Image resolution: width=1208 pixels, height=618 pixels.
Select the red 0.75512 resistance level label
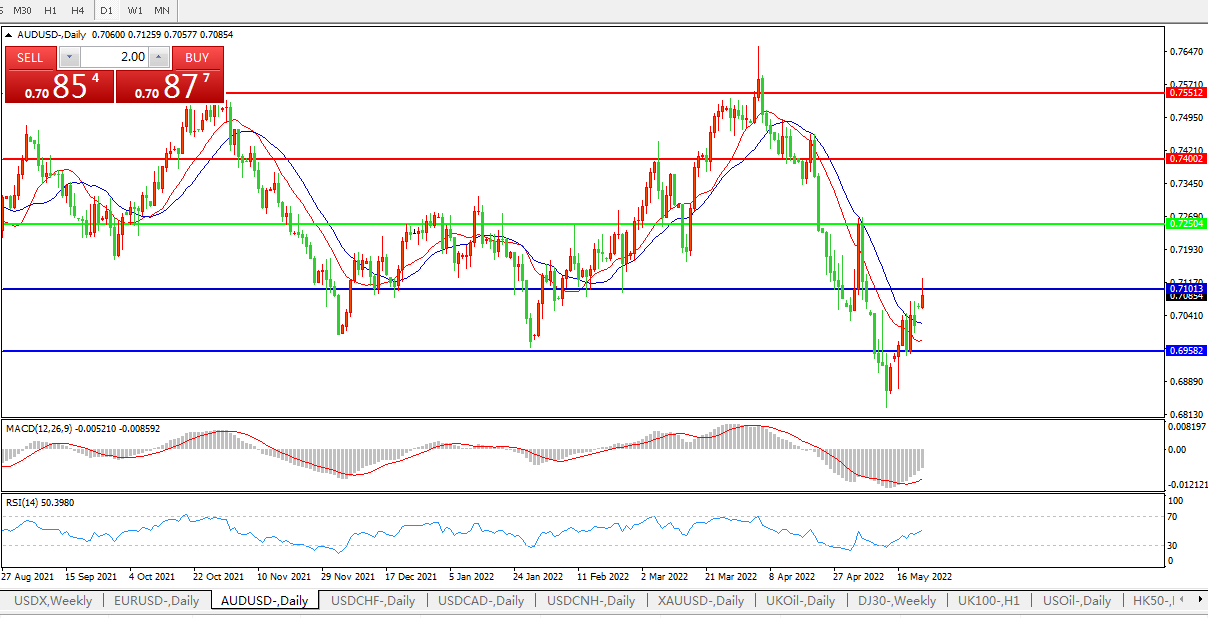click(x=1186, y=92)
